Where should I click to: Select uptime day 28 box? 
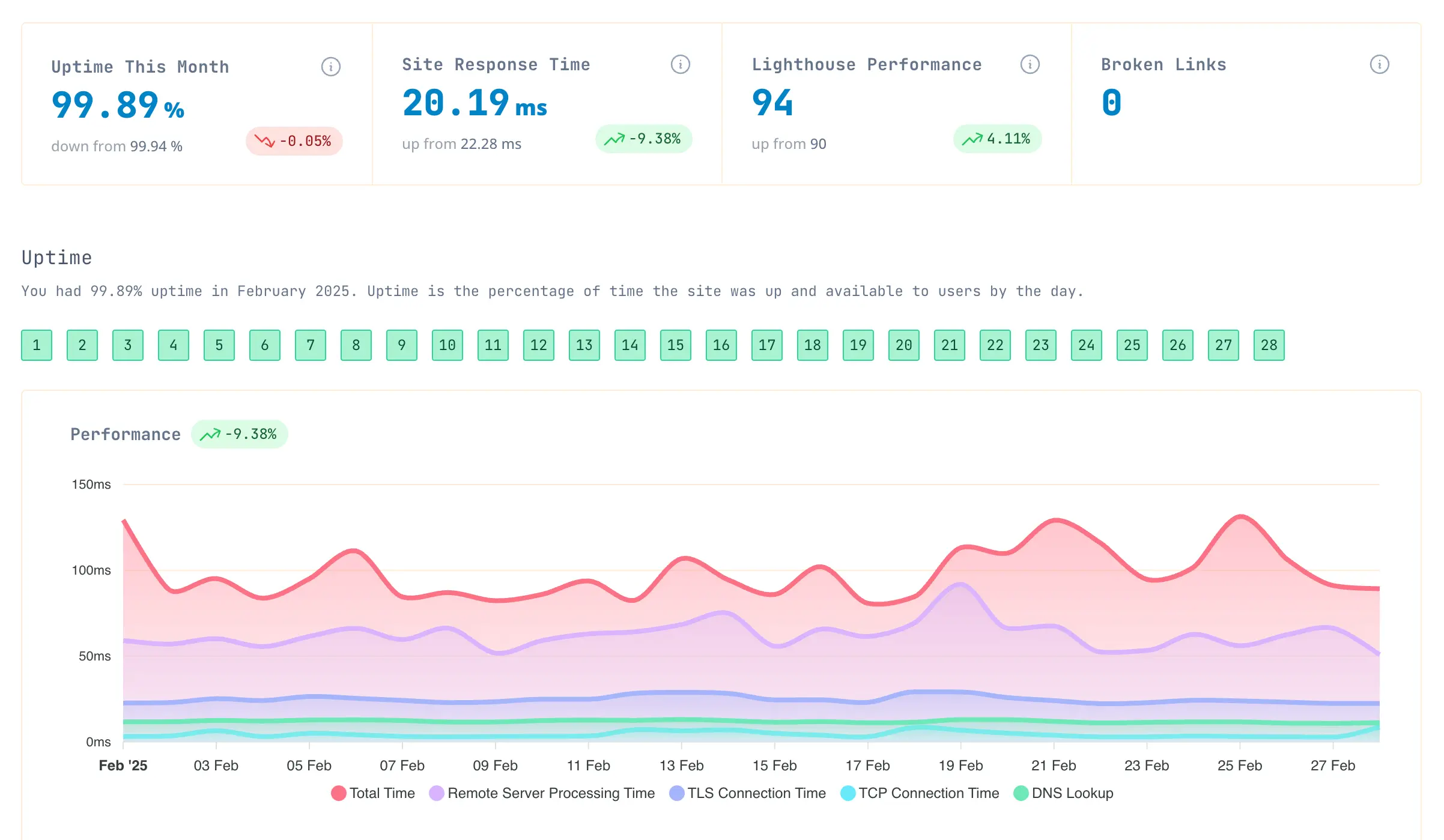click(1269, 345)
